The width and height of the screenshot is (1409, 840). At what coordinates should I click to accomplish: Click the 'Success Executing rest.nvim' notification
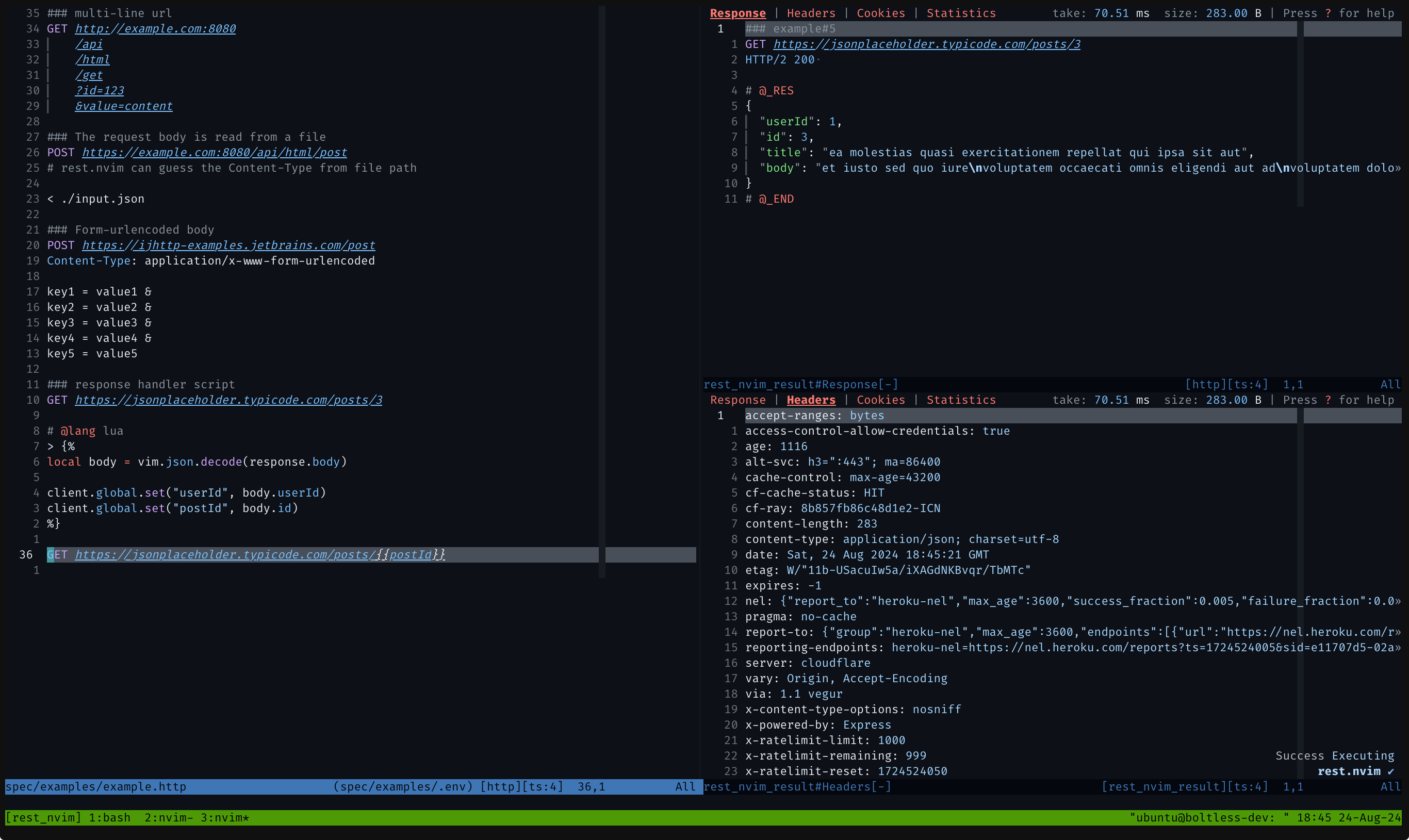(x=1334, y=763)
